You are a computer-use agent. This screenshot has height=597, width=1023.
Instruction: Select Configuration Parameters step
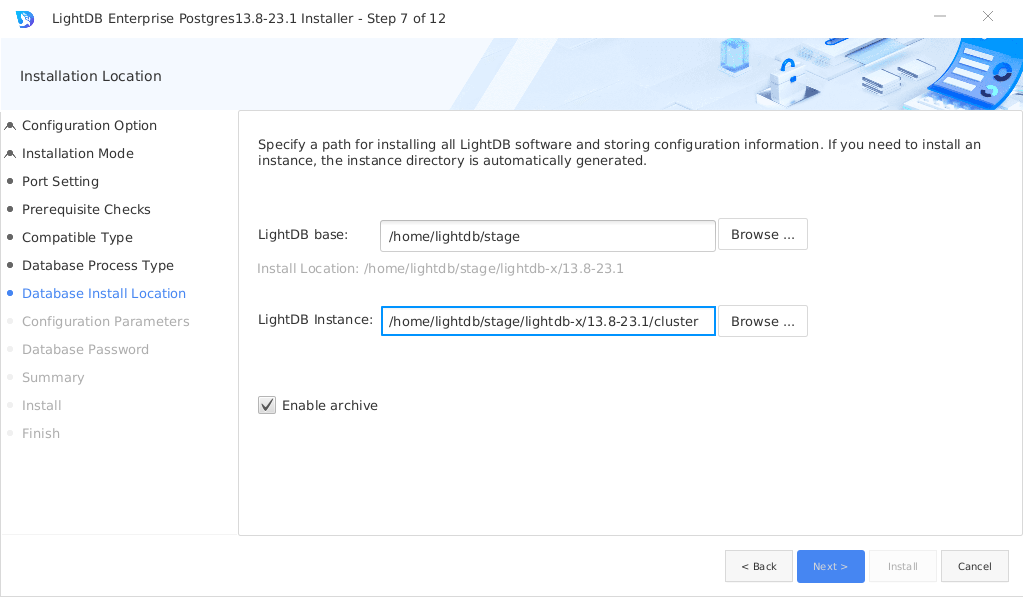106,322
